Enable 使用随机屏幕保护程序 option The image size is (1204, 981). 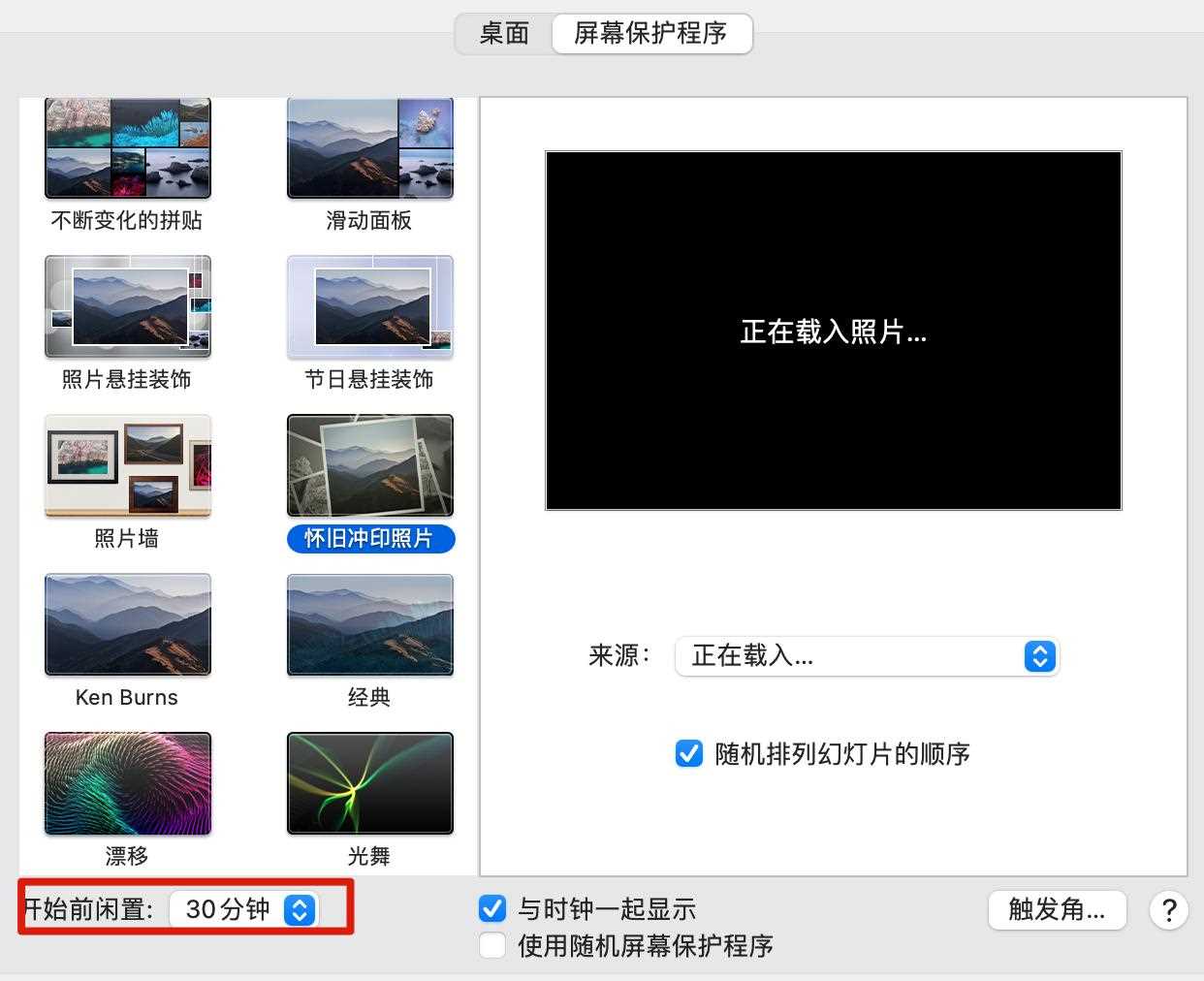pos(492,946)
